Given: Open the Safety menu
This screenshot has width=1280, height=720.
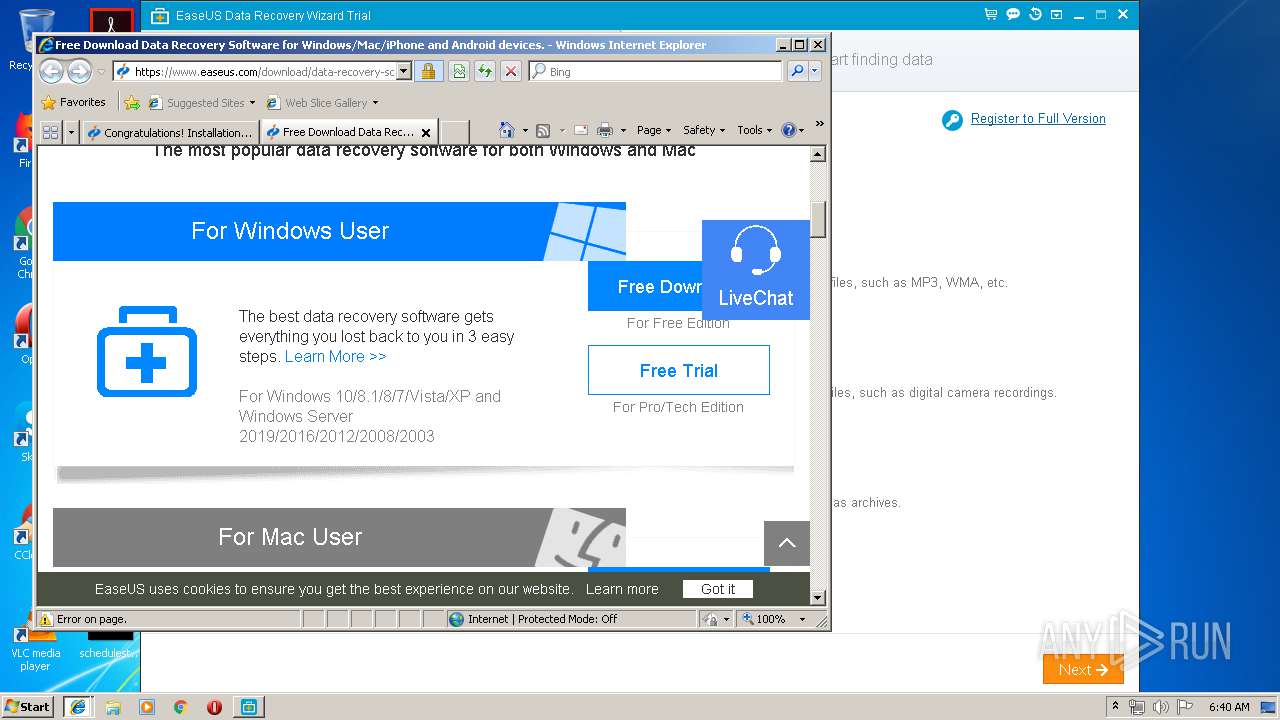Looking at the screenshot, I should click(704, 130).
